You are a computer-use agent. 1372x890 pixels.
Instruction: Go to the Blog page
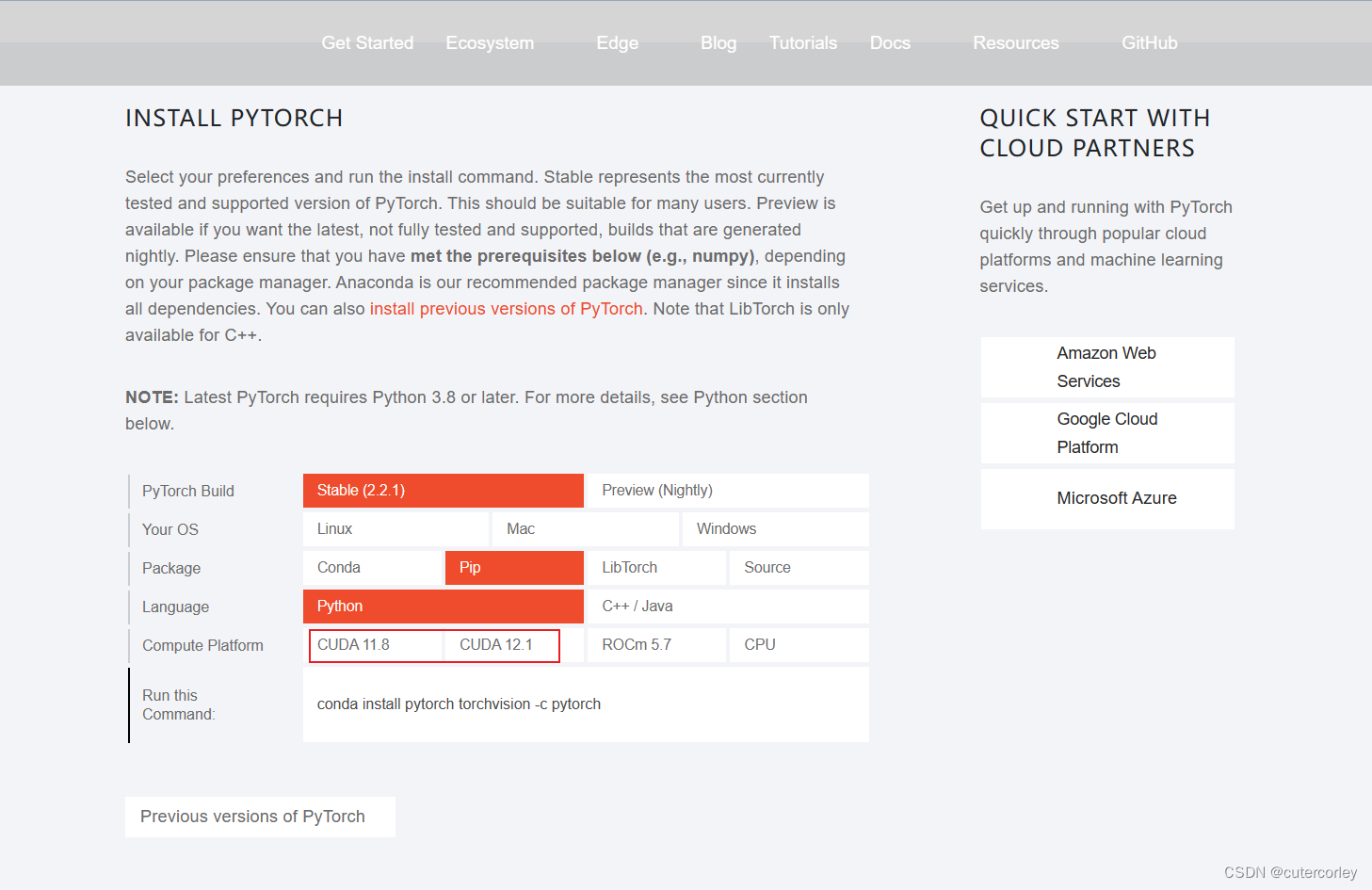718,43
